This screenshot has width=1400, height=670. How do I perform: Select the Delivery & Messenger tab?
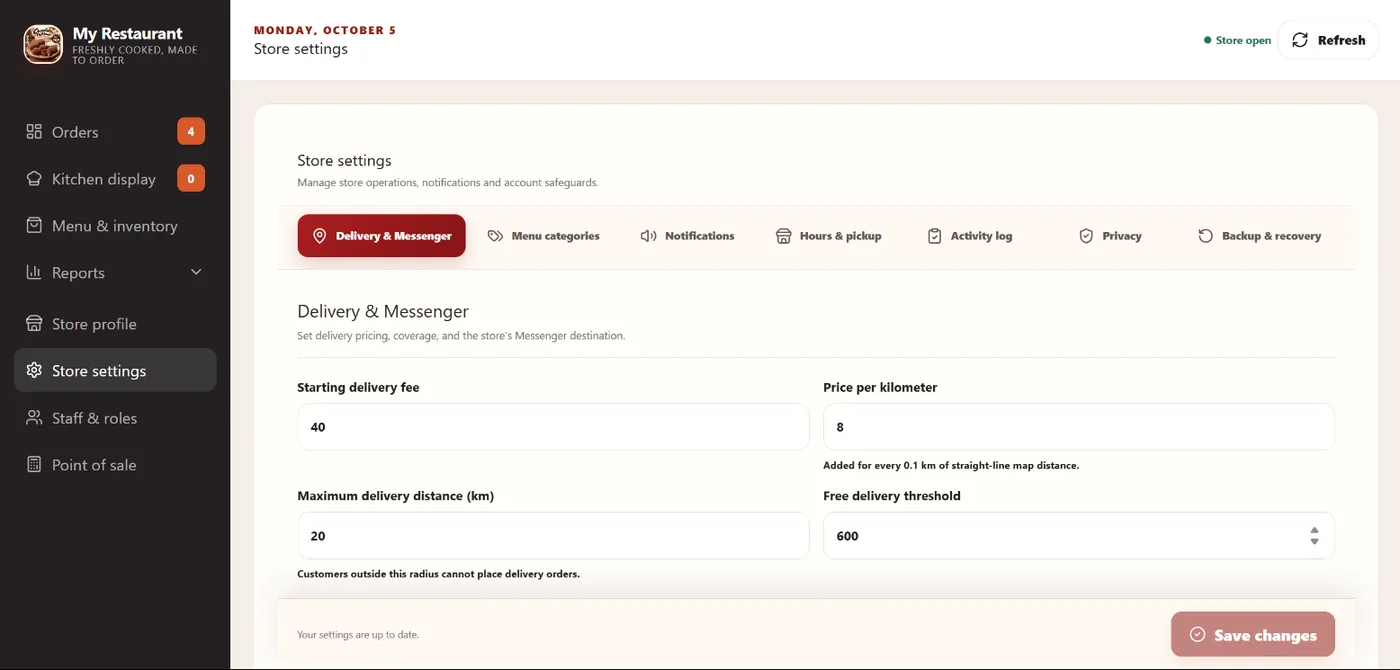pyautogui.click(x=381, y=236)
